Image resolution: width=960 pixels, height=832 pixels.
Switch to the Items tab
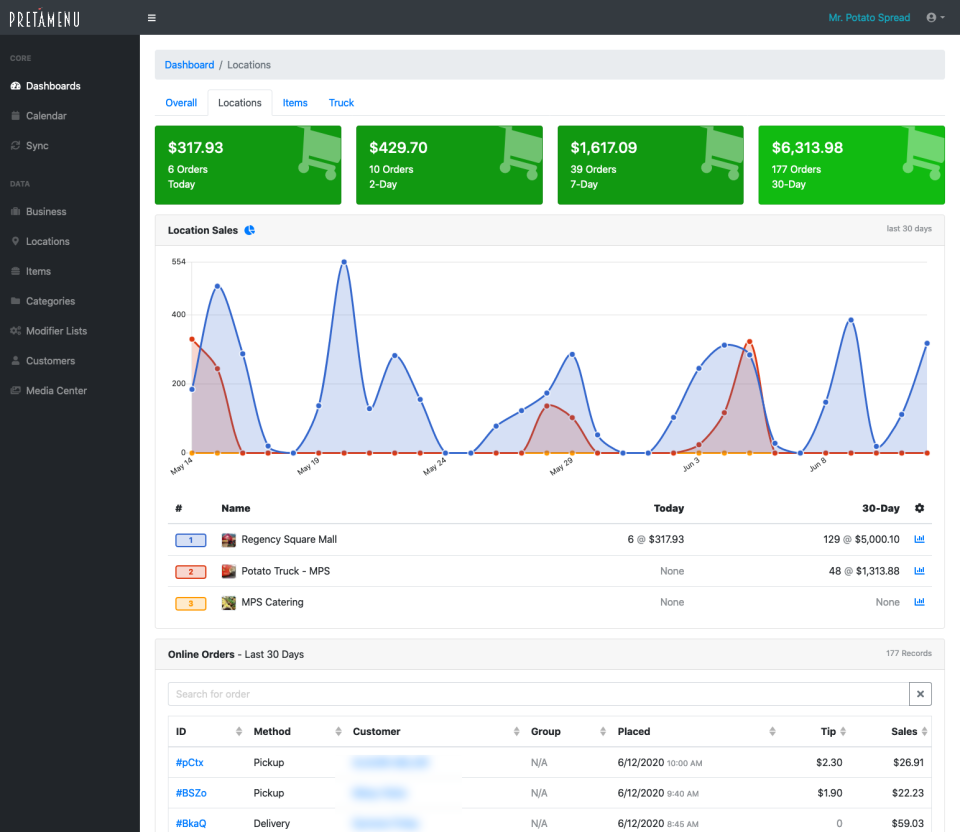[x=295, y=103]
